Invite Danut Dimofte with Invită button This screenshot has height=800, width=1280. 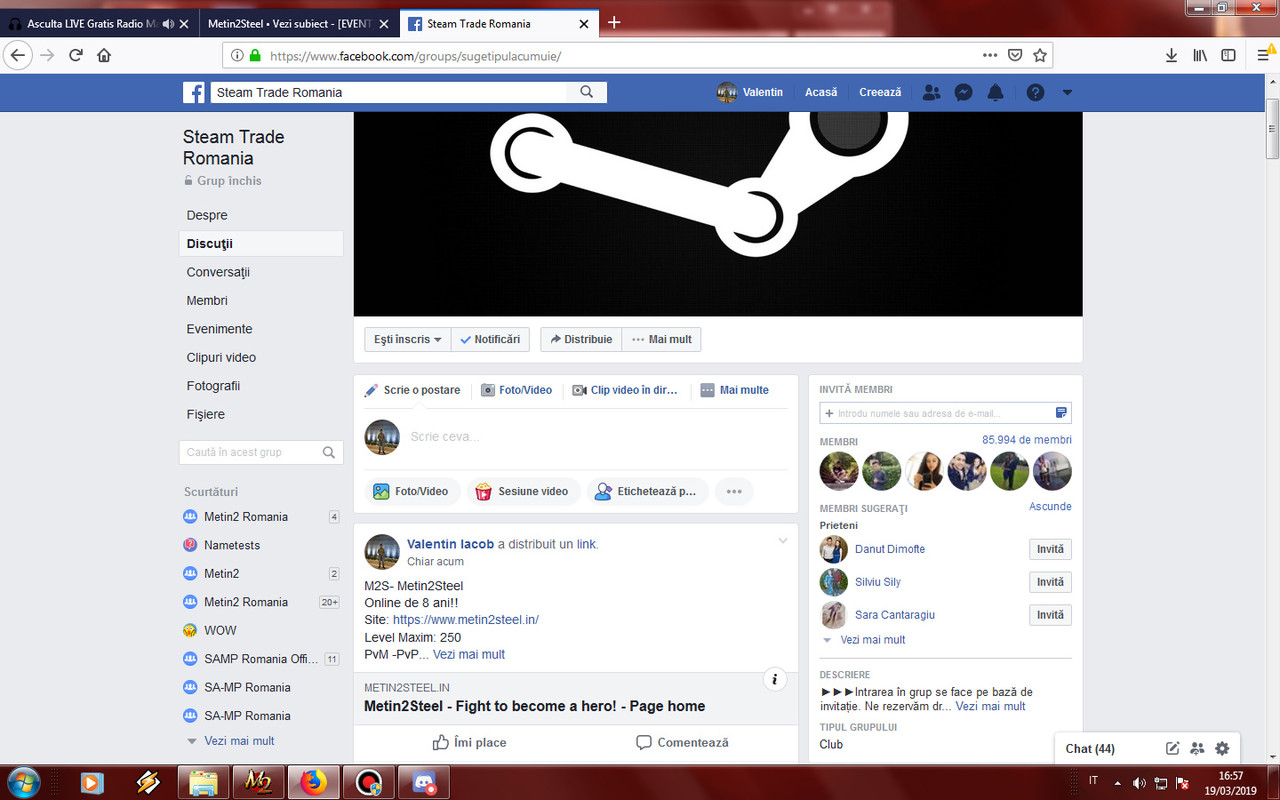(x=1050, y=549)
